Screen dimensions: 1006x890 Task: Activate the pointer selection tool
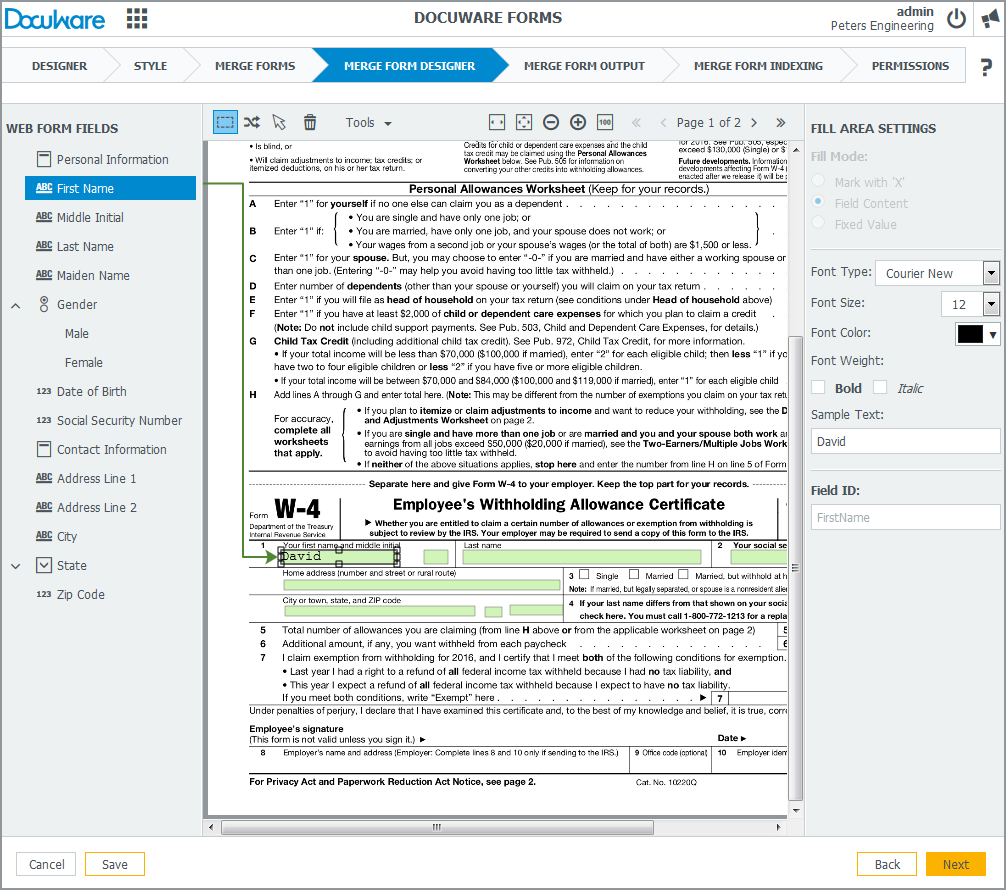click(280, 121)
